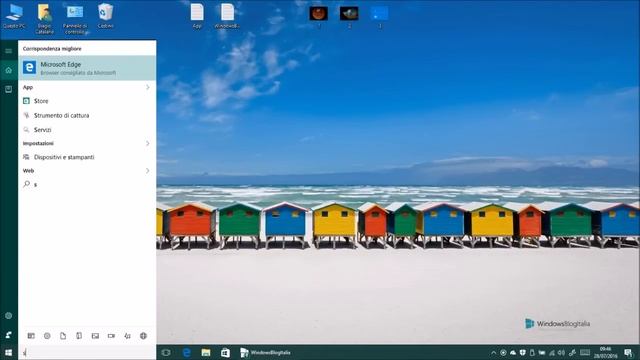The image size is (640, 360).
Task: Click the Impostazioni category heading
Action: click(x=38, y=143)
